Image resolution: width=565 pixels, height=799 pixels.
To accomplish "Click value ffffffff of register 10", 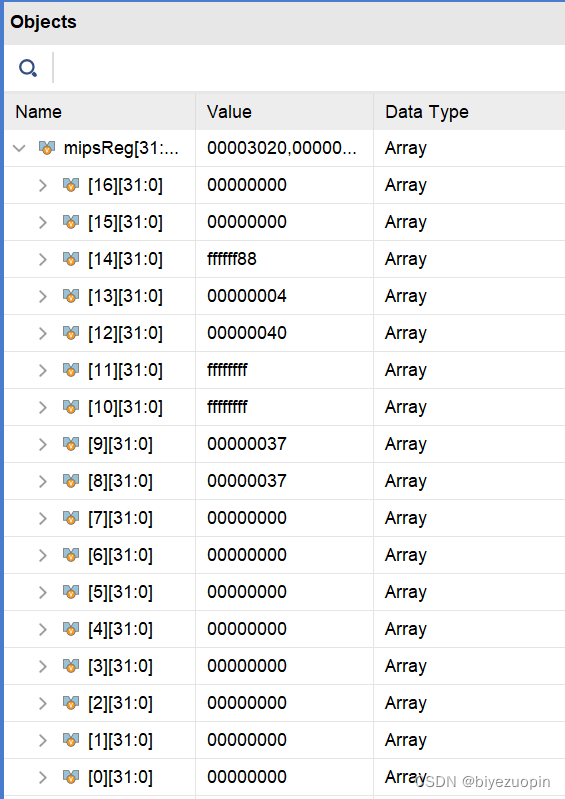I will click(227, 407).
